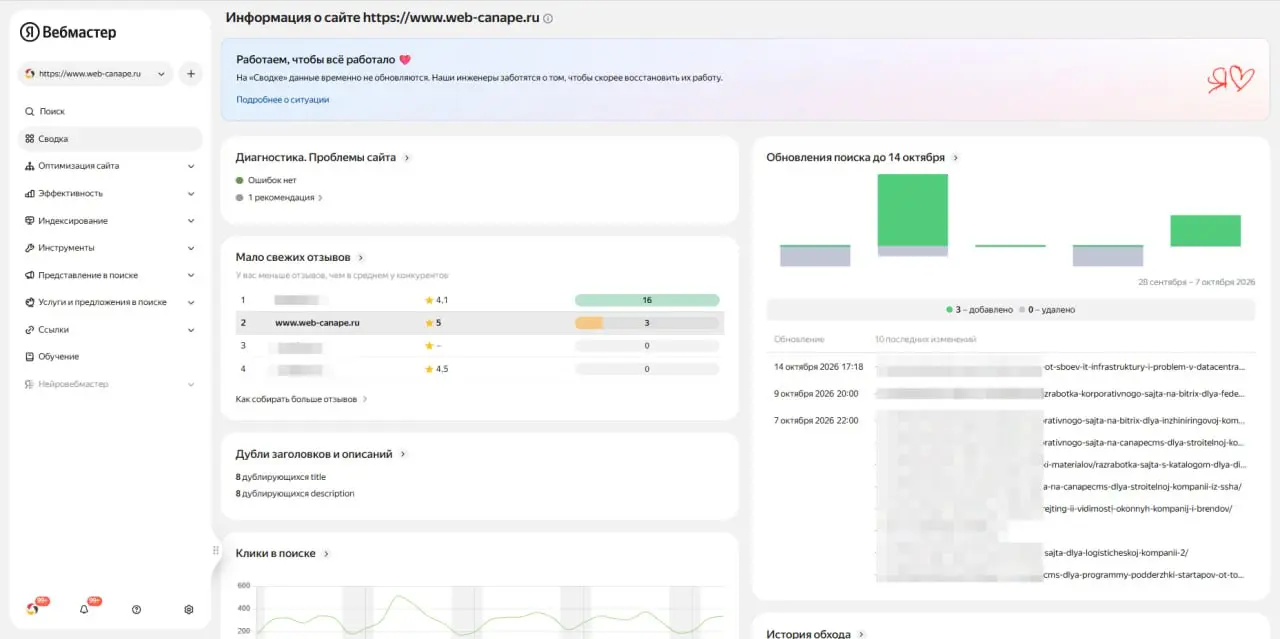Open Индексирование menu label
Image resolution: width=1280 pixels, height=639 pixels.
click(73, 220)
